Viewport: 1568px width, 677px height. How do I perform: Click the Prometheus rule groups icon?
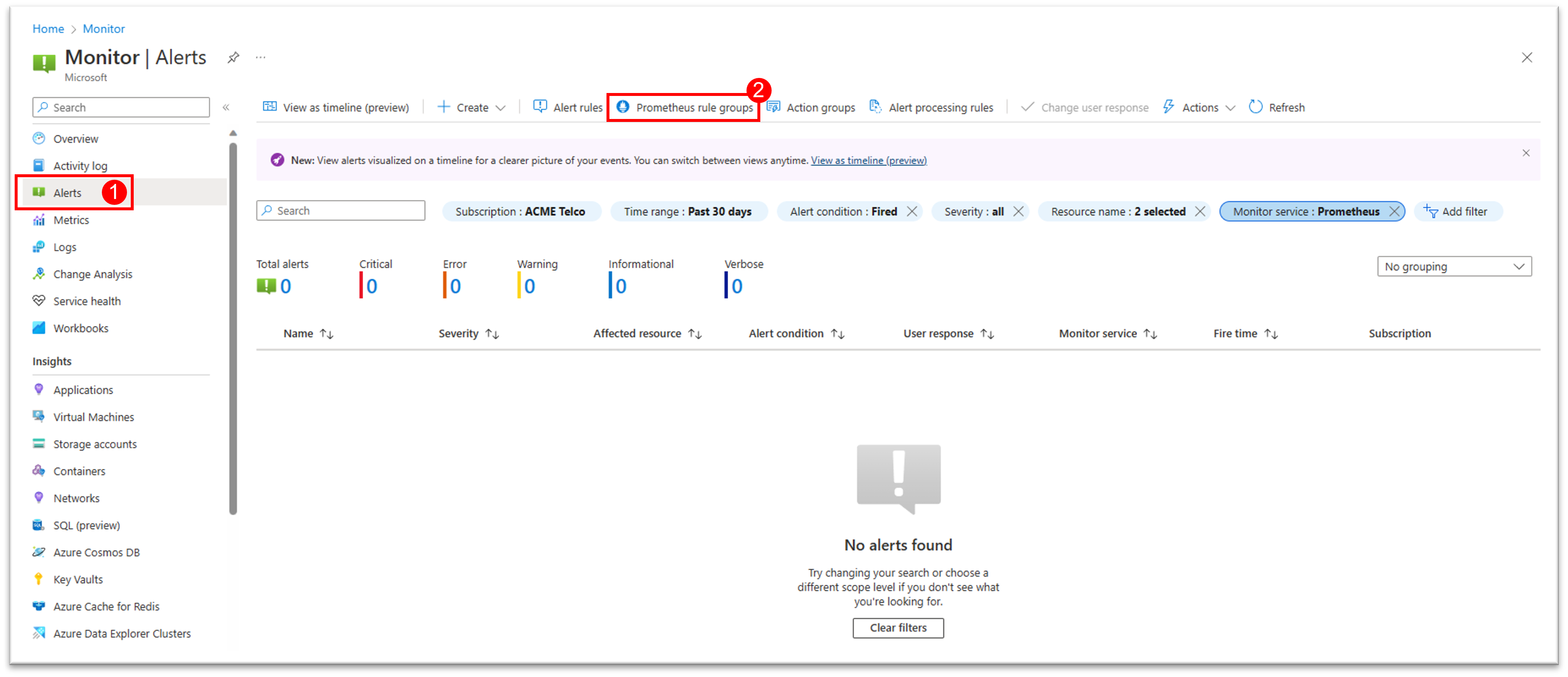pyautogui.click(x=622, y=107)
